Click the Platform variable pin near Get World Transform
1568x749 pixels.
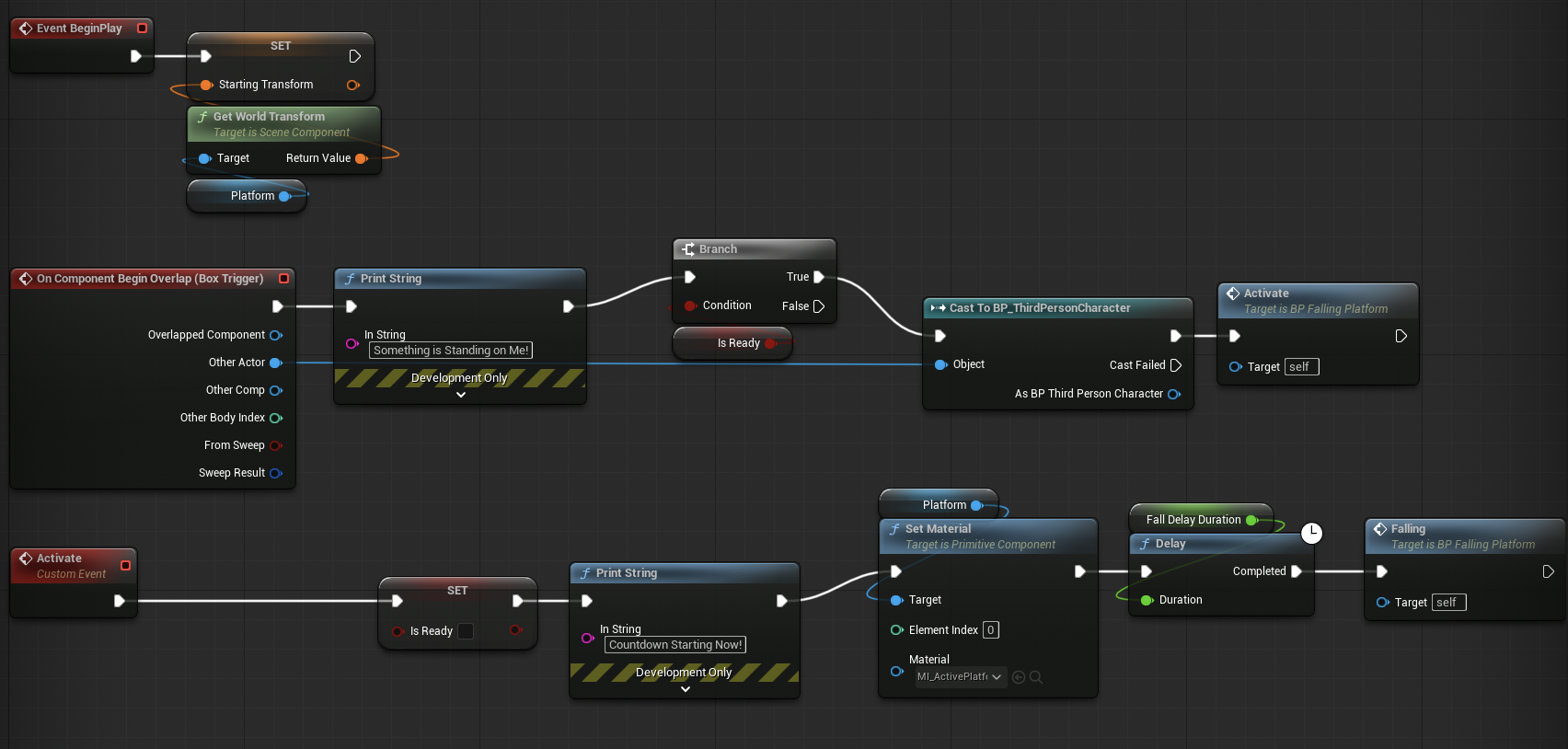(x=285, y=196)
